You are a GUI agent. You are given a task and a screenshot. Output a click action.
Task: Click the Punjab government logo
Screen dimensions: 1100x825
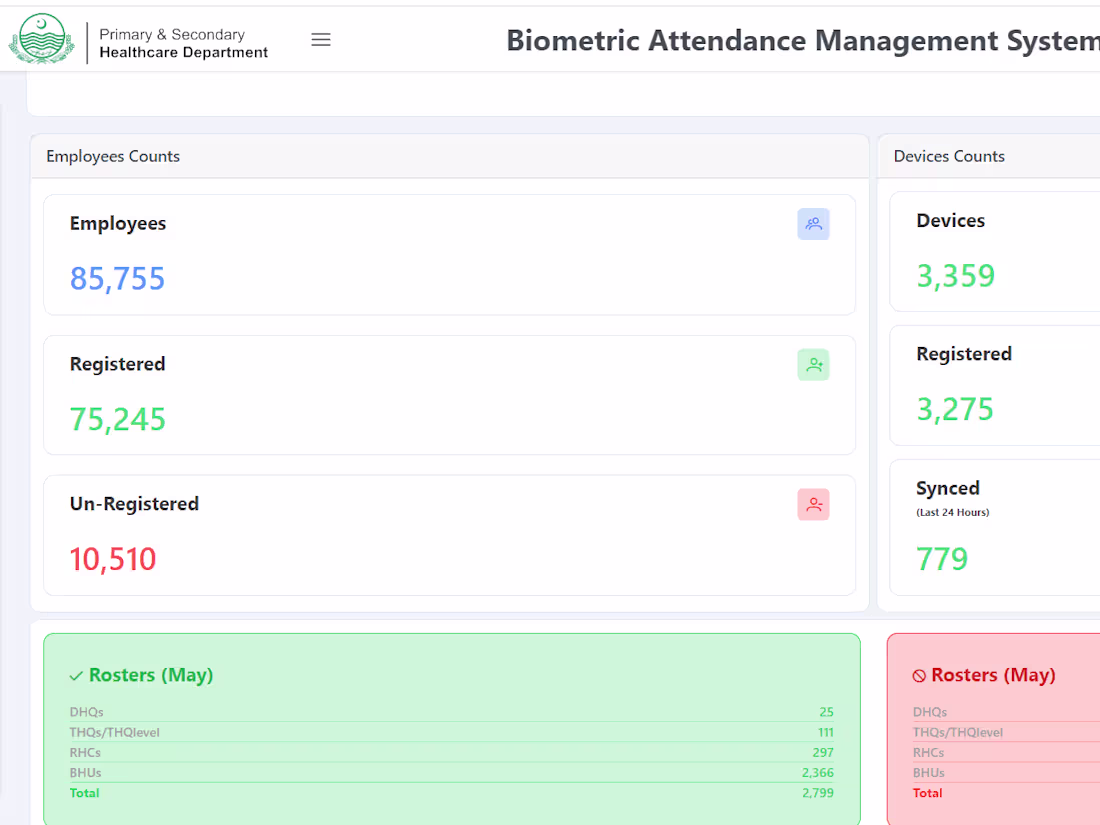point(41,39)
